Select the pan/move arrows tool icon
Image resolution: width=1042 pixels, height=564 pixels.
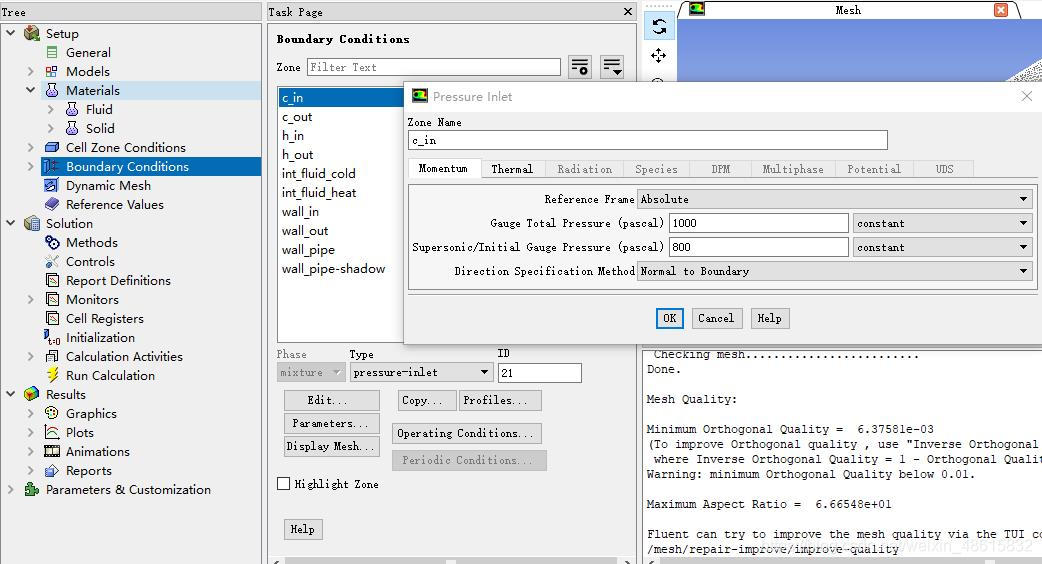659,56
